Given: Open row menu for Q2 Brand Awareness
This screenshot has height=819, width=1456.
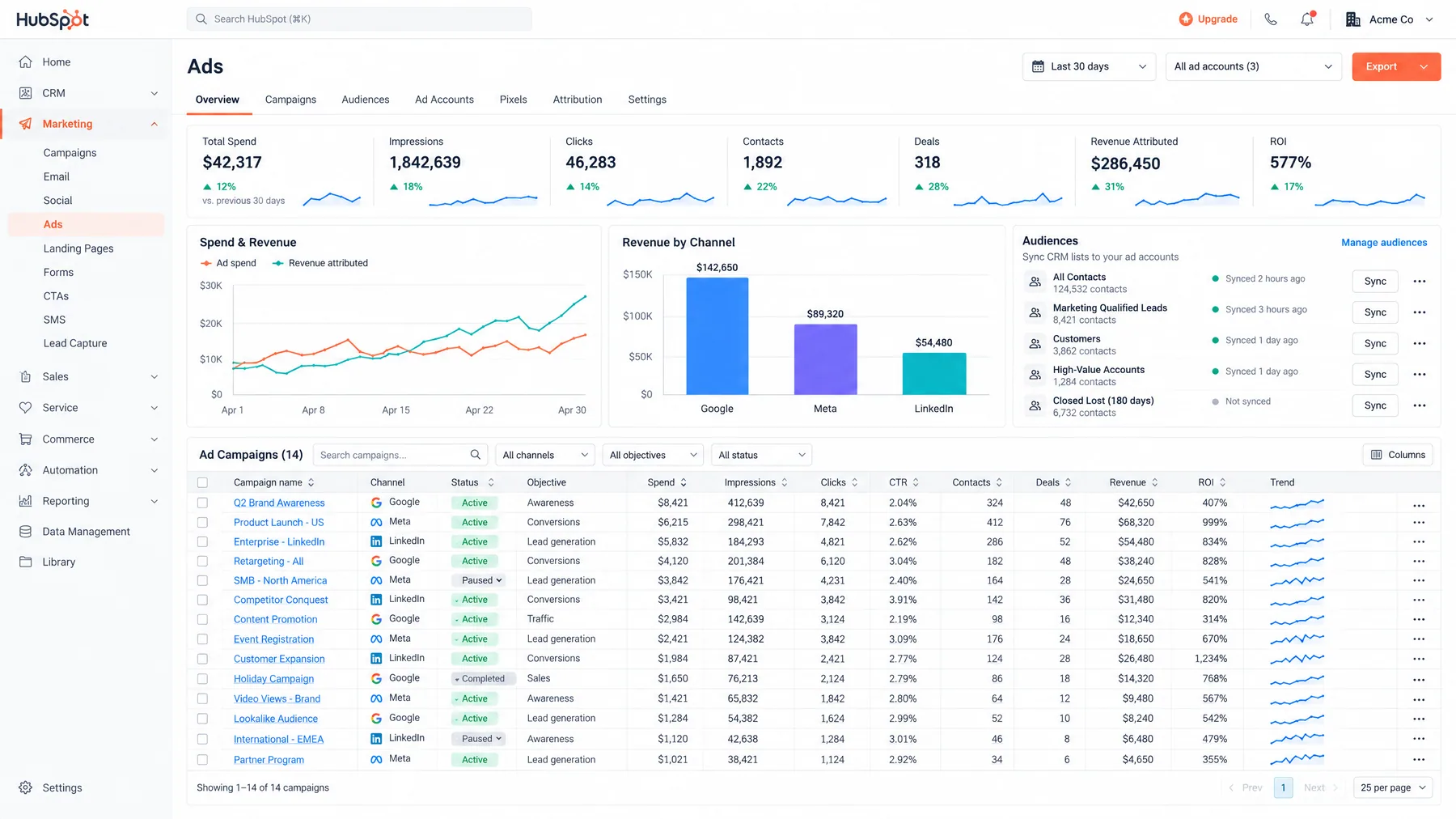Looking at the screenshot, I should (x=1419, y=505).
